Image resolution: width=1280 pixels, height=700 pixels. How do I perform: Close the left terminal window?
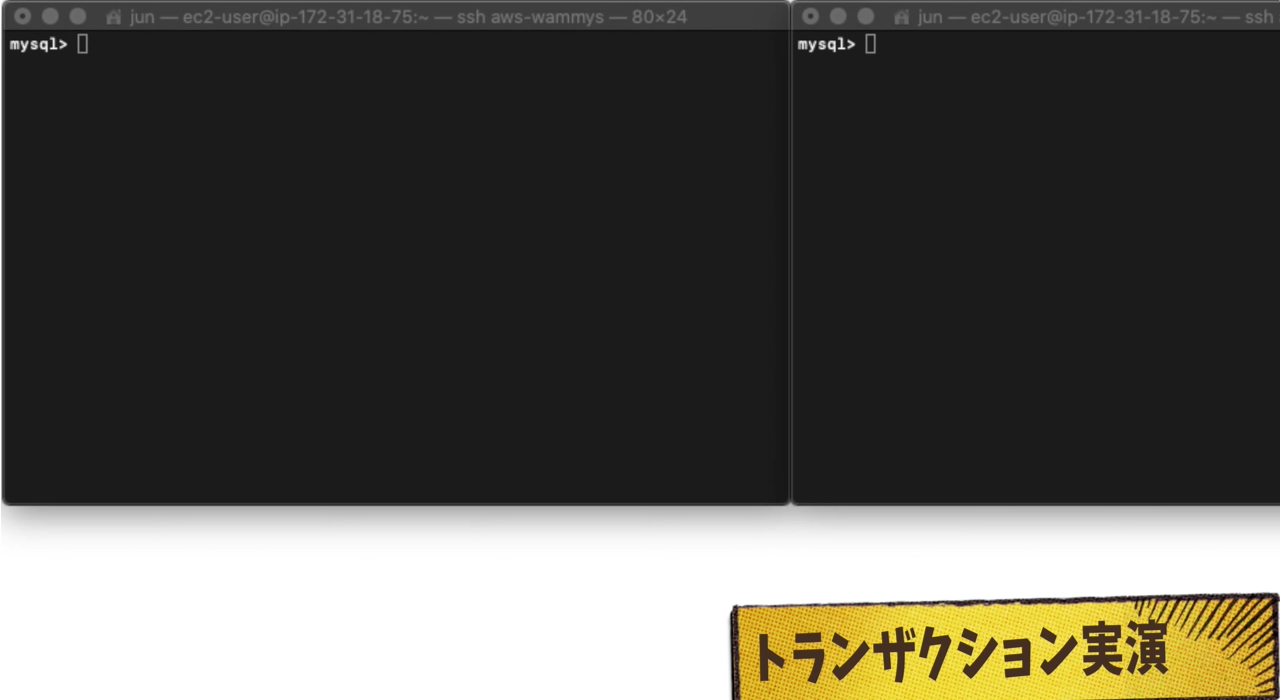point(22,17)
